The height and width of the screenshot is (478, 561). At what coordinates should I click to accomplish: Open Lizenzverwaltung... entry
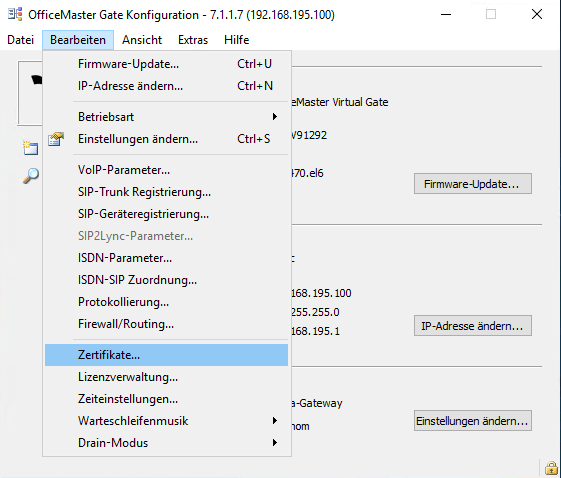click(x=166, y=377)
